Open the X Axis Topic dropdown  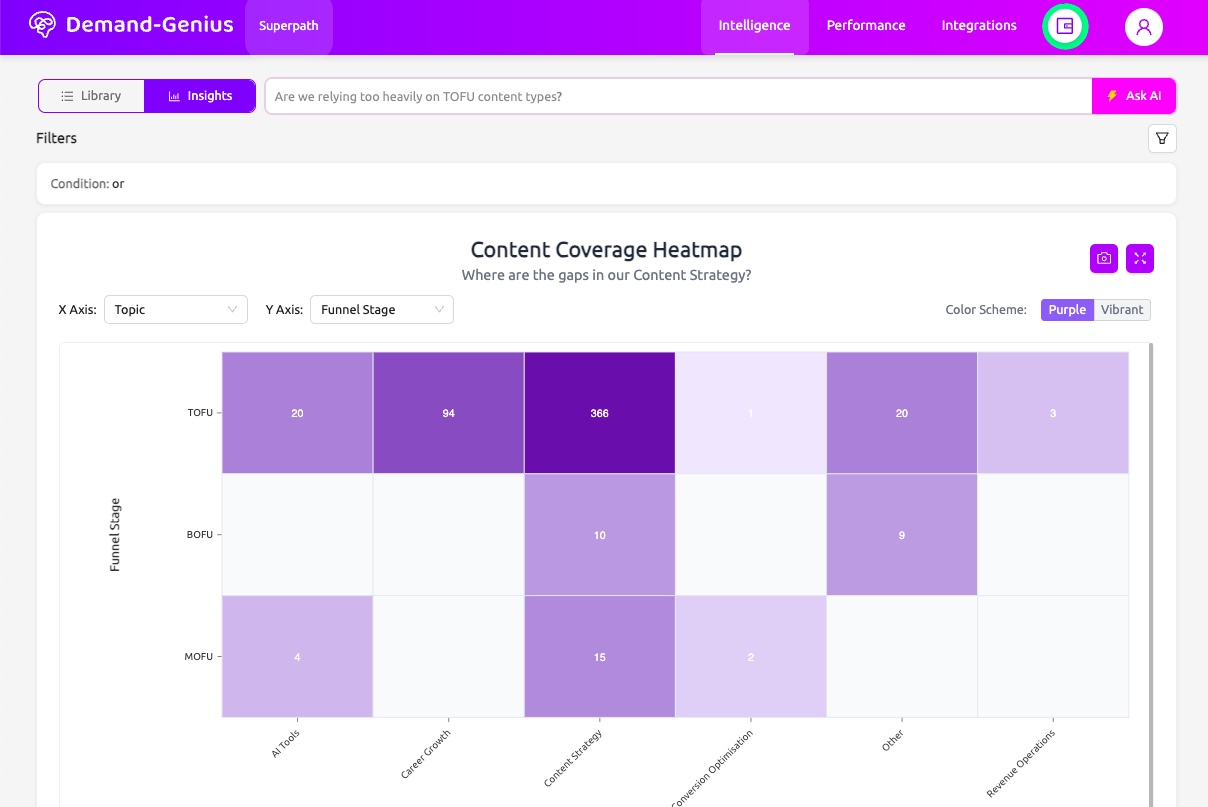pos(176,309)
